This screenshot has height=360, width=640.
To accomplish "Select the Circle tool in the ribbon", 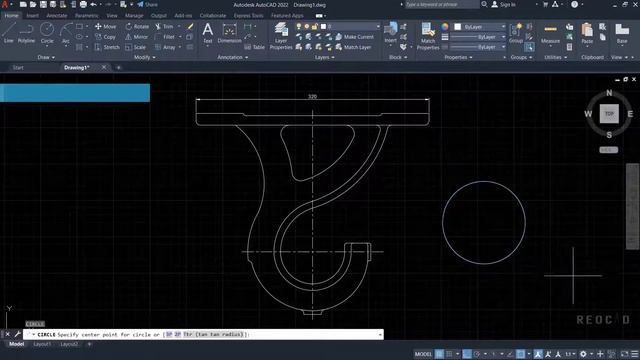I will pos(47,33).
